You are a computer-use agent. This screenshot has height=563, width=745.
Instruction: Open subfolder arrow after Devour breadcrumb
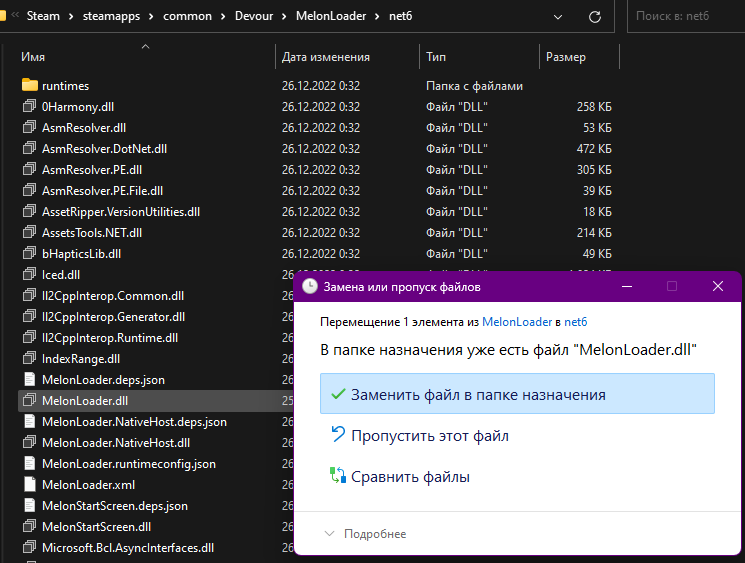click(284, 16)
